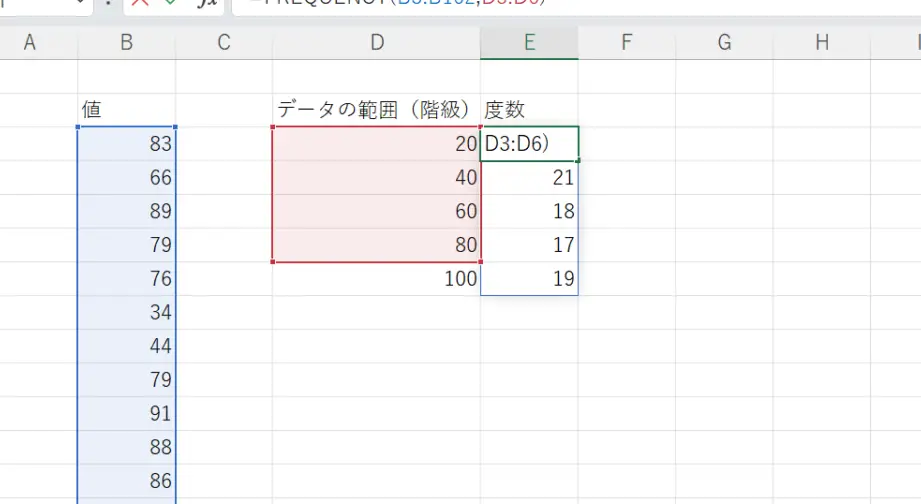921x504 pixels.
Task: Click the 値 header cell
Action: coord(126,110)
